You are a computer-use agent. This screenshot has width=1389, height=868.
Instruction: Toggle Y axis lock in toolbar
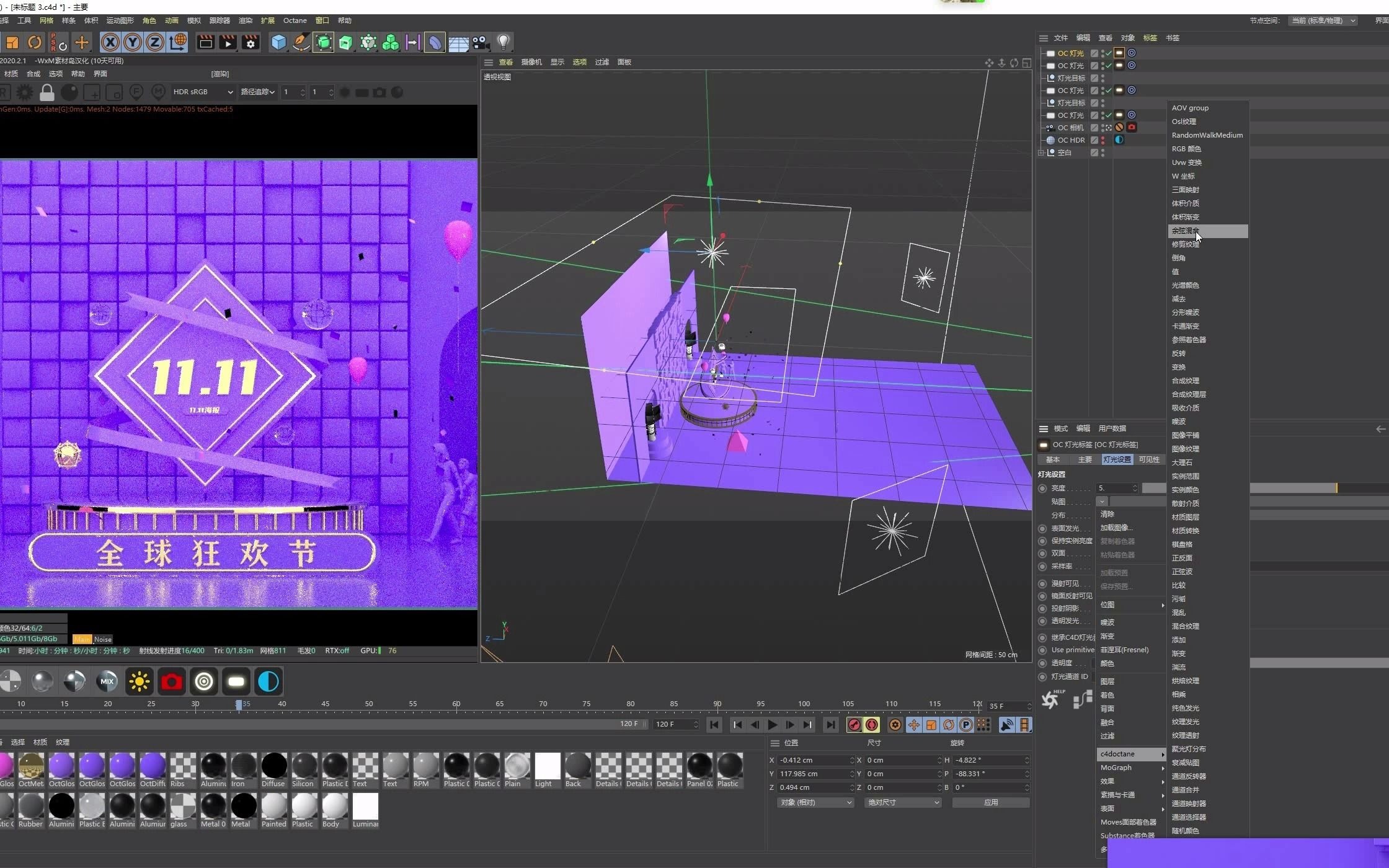[132, 42]
